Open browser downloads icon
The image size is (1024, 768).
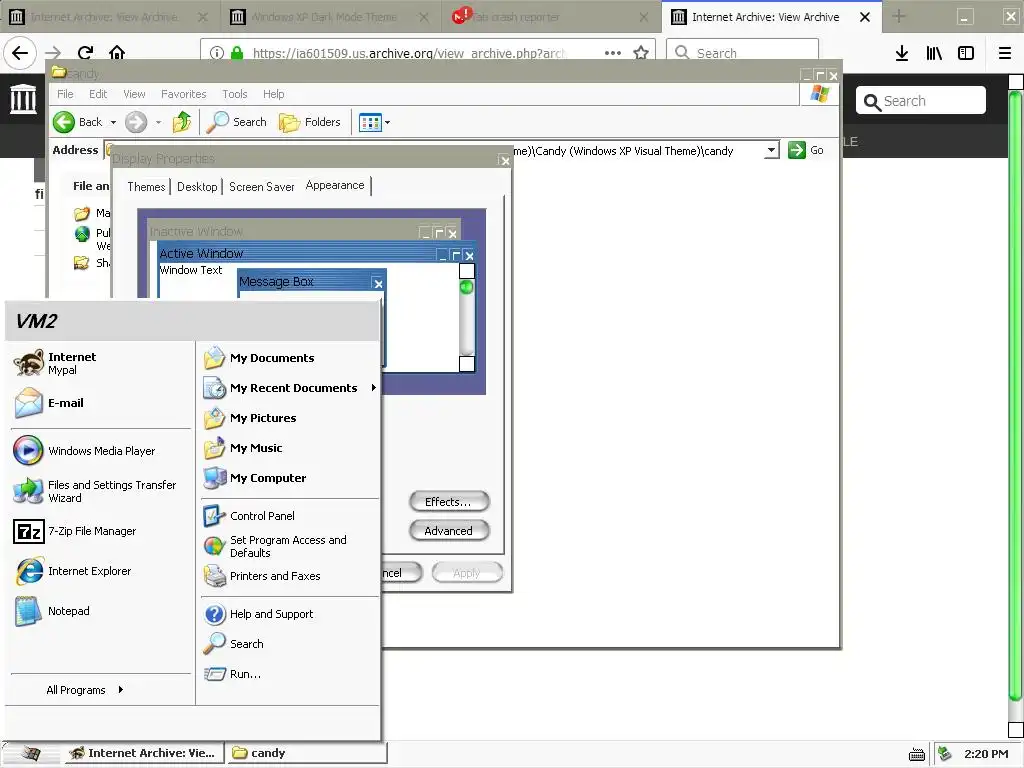coord(902,53)
